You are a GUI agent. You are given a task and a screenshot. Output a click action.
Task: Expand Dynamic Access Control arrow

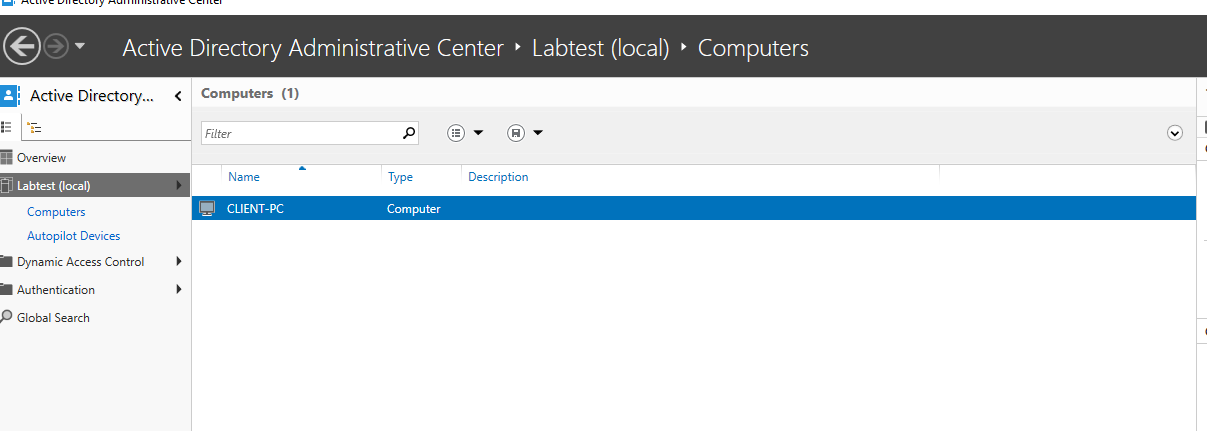click(x=179, y=262)
